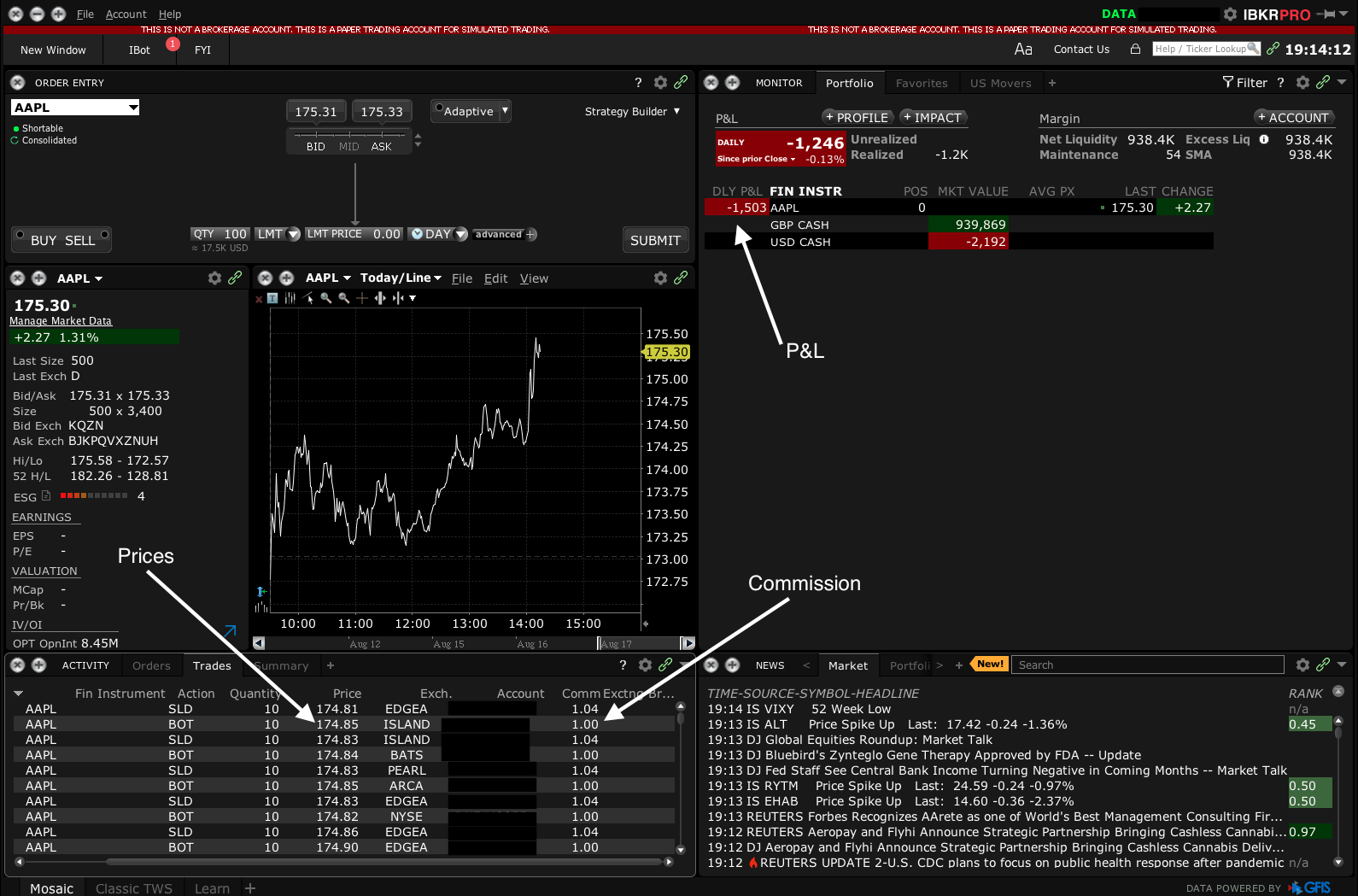Expand the PROFILE section in P&L

858,117
